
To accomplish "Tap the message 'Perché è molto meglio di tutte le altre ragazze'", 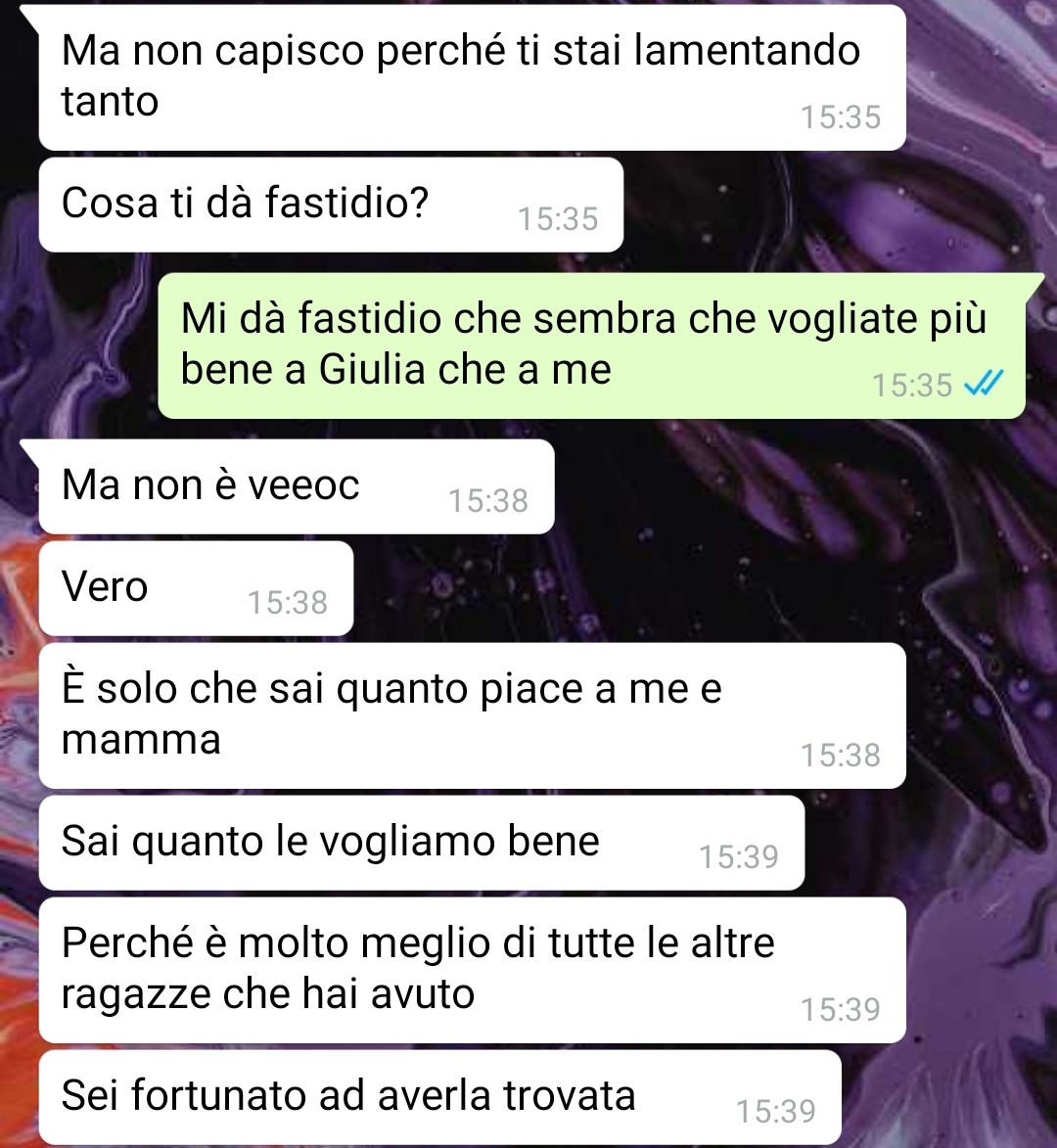I will tap(472, 970).
